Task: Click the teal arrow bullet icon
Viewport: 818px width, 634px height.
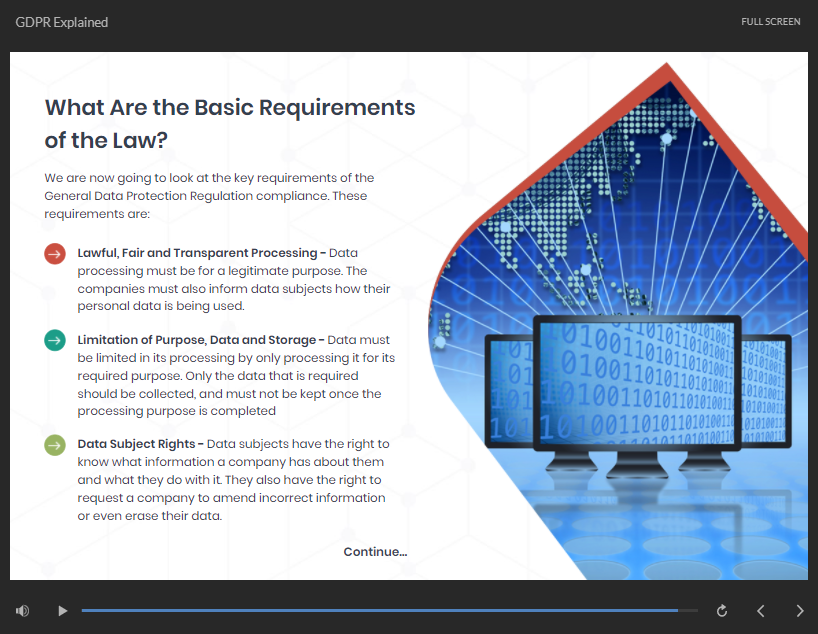Action: click(x=55, y=341)
